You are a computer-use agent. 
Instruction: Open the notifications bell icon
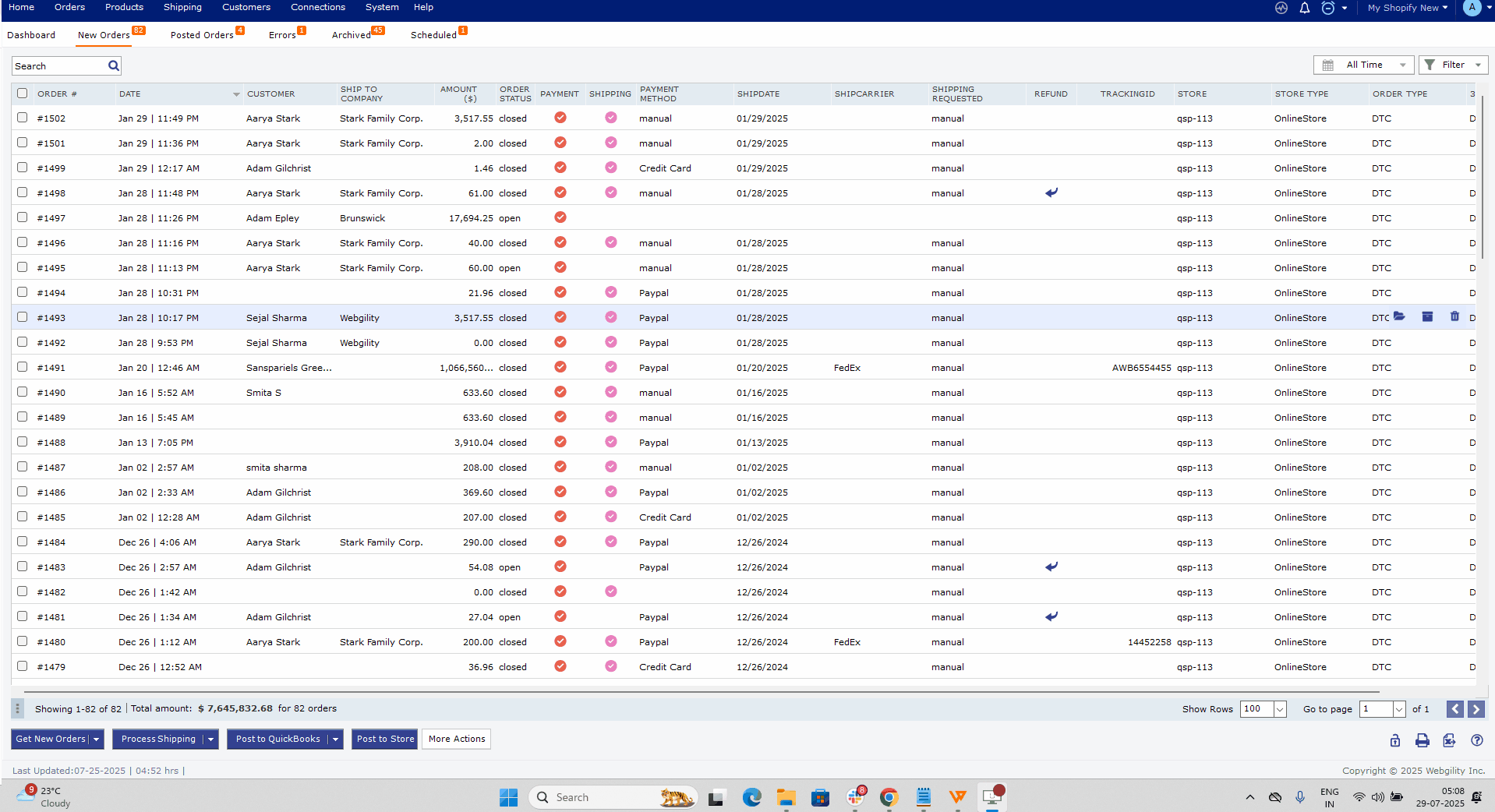[x=1304, y=8]
